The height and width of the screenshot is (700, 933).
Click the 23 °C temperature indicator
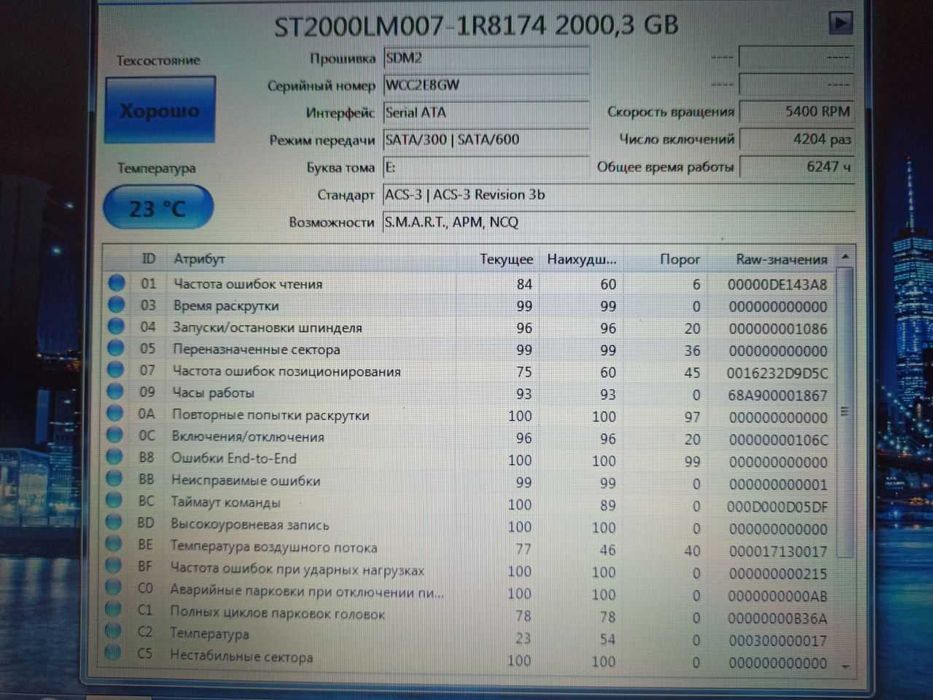(x=158, y=208)
